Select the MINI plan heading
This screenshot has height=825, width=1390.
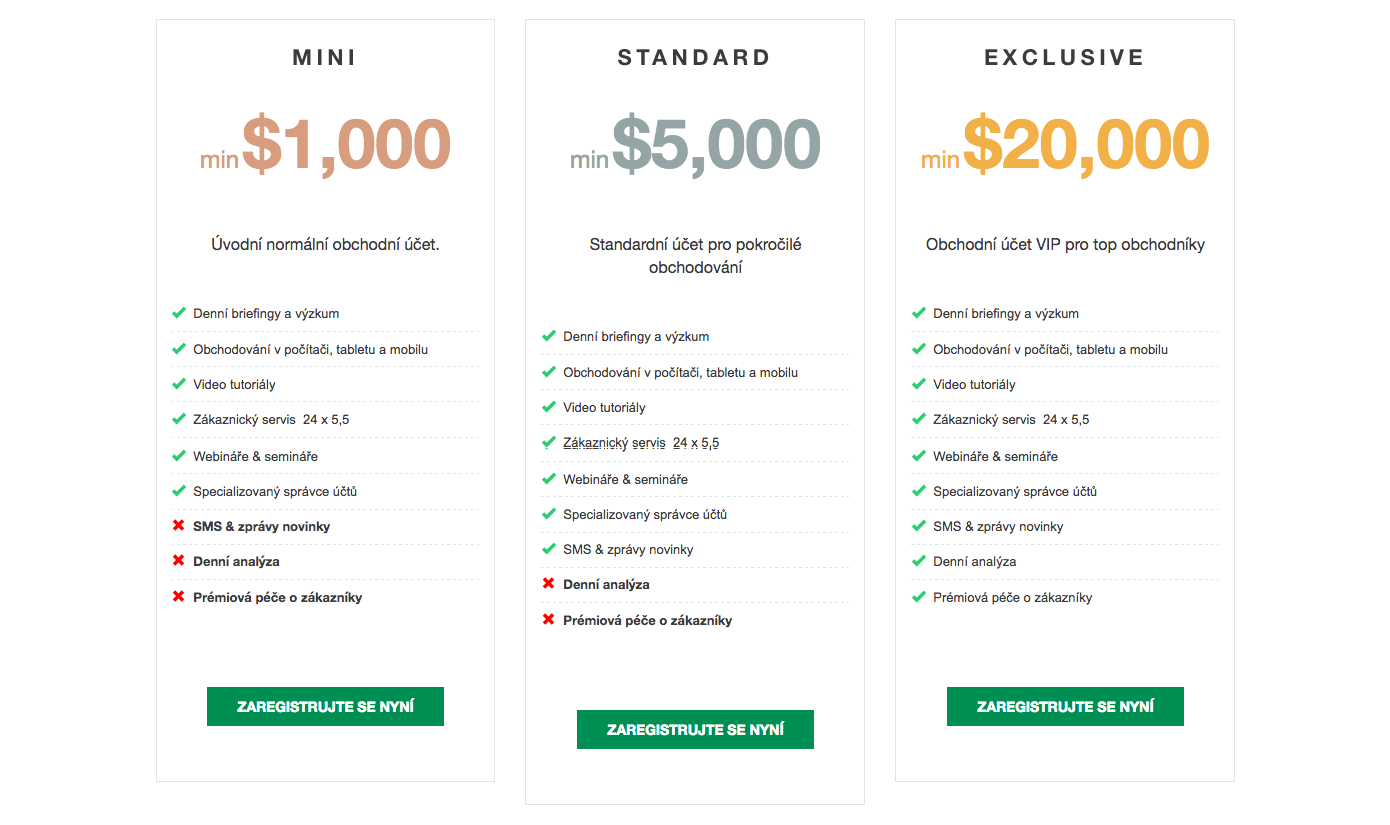325,58
